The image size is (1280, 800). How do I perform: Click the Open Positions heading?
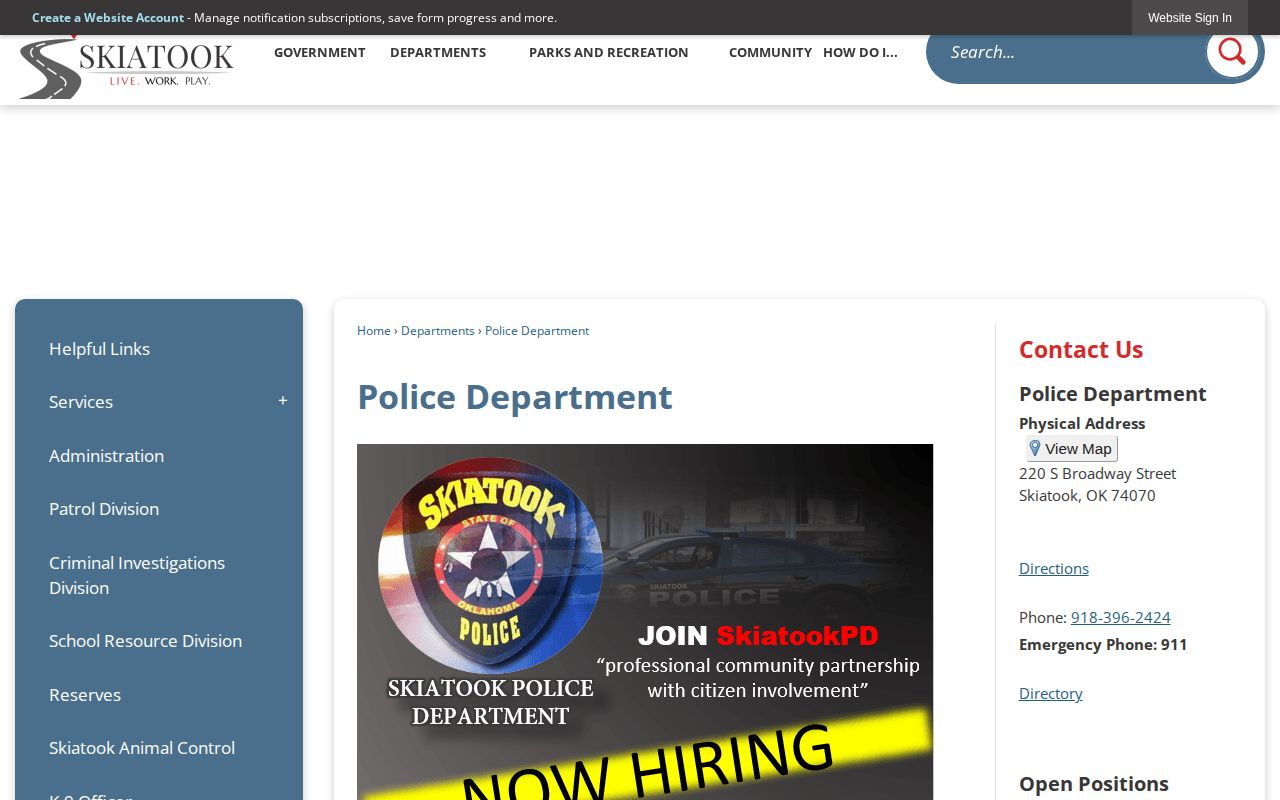click(1094, 784)
